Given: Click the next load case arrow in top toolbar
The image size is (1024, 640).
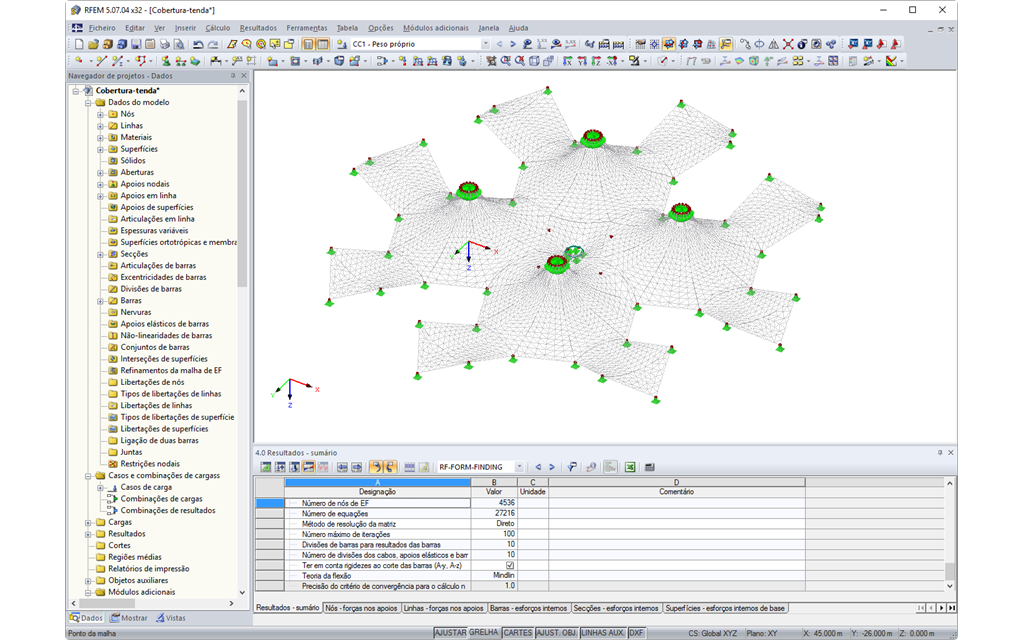Looking at the screenshot, I should (513, 44).
